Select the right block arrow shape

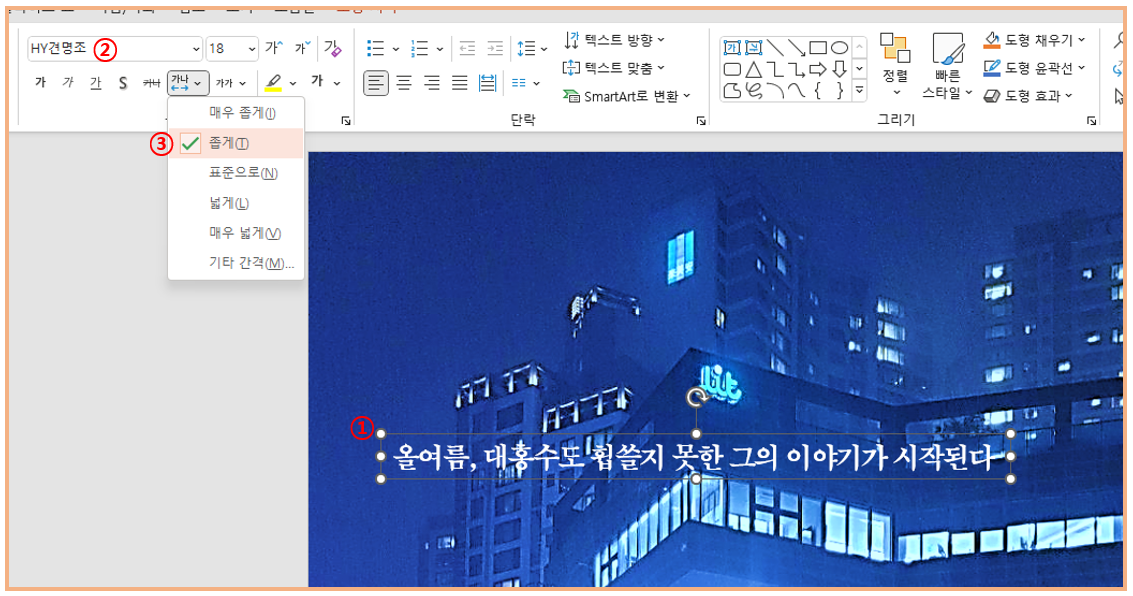pos(818,69)
